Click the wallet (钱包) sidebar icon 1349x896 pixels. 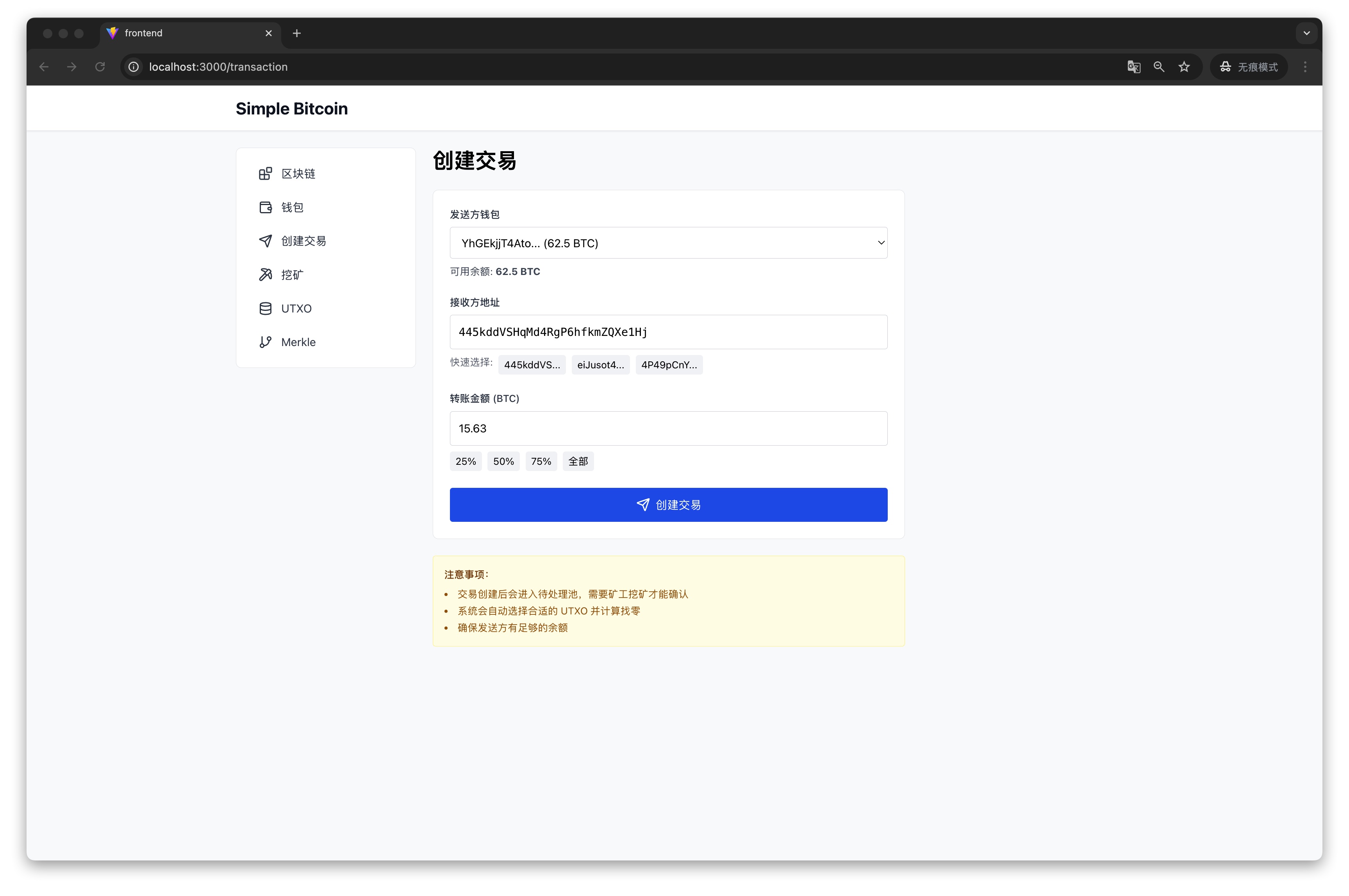(x=265, y=207)
